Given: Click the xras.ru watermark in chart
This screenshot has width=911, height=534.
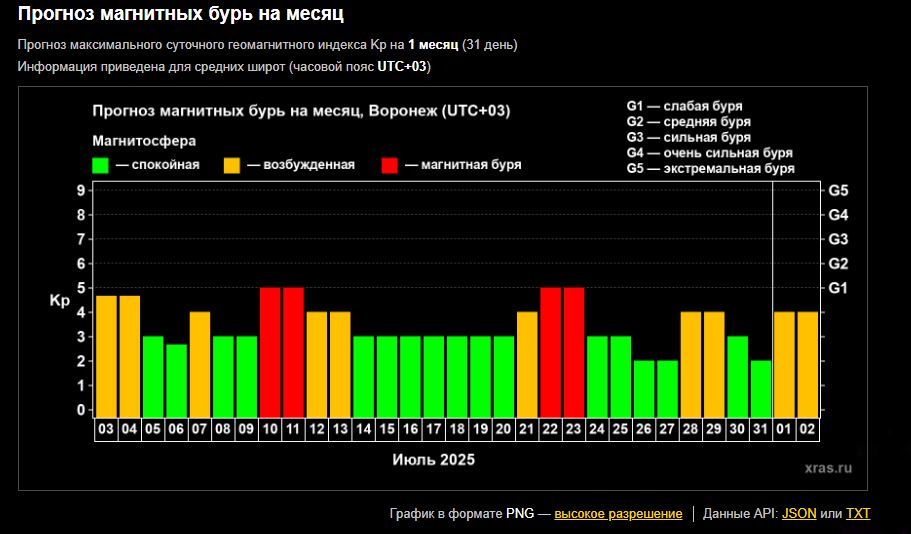Looking at the screenshot, I should pyautogui.click(x=826, y=466).
